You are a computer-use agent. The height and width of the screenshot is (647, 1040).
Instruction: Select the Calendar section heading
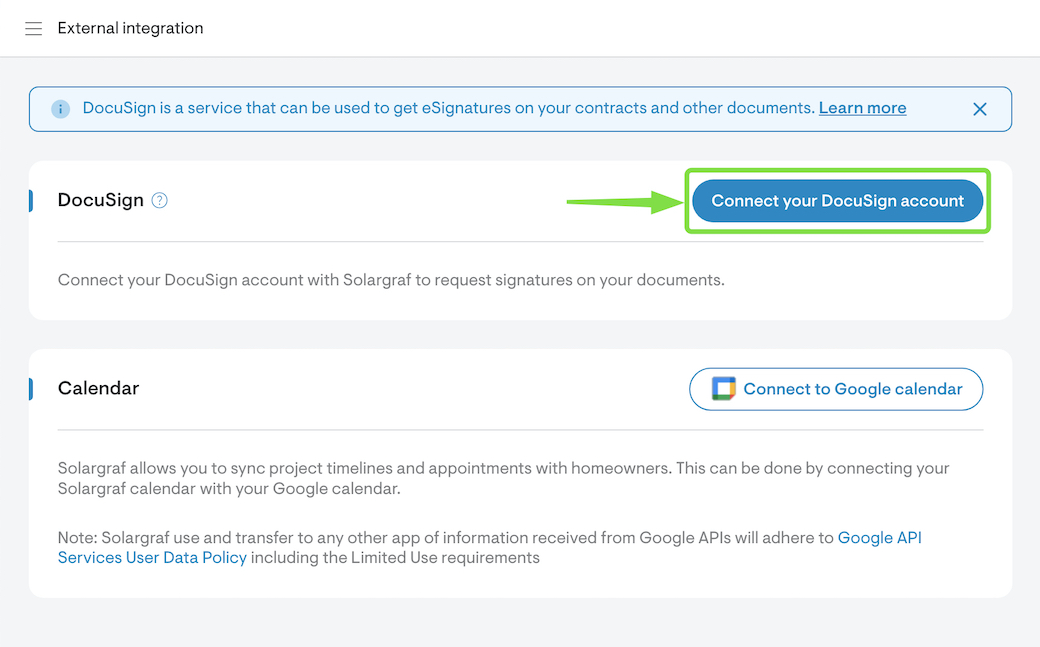[98, 388]
